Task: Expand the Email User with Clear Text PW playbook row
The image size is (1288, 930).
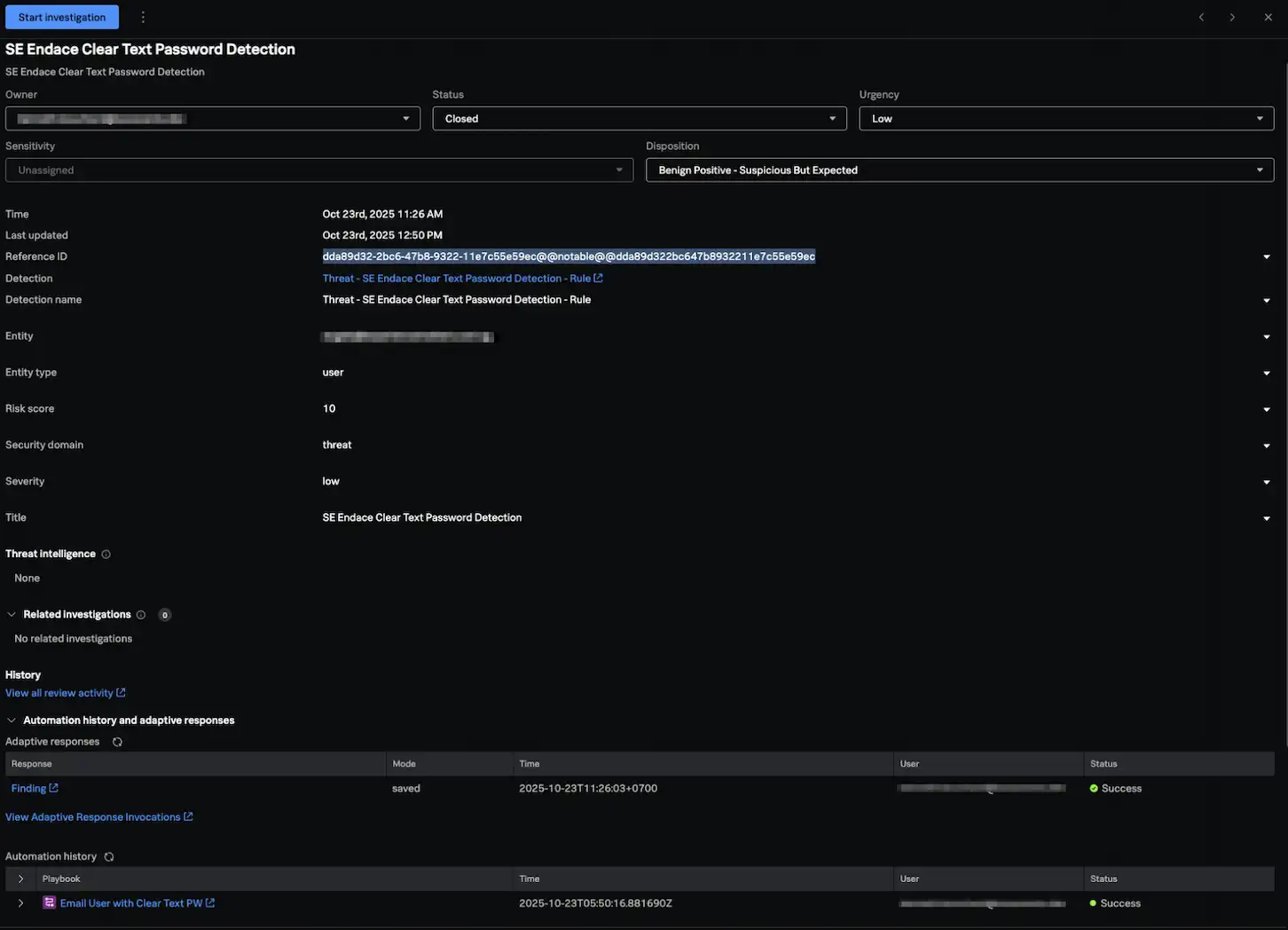Action: point(20,902)
